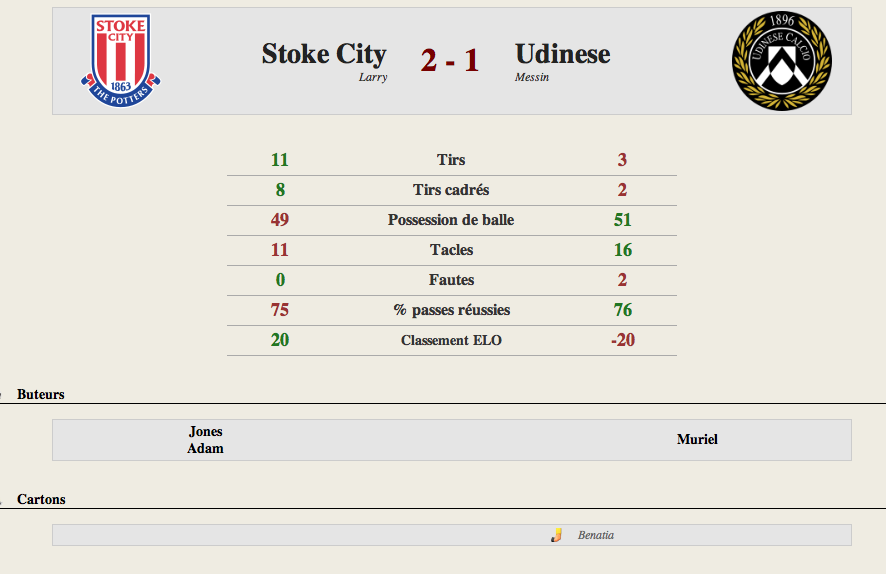Select the Larry manager name
The width and height of the screenshot is (886, 574).
coord(373,77)
